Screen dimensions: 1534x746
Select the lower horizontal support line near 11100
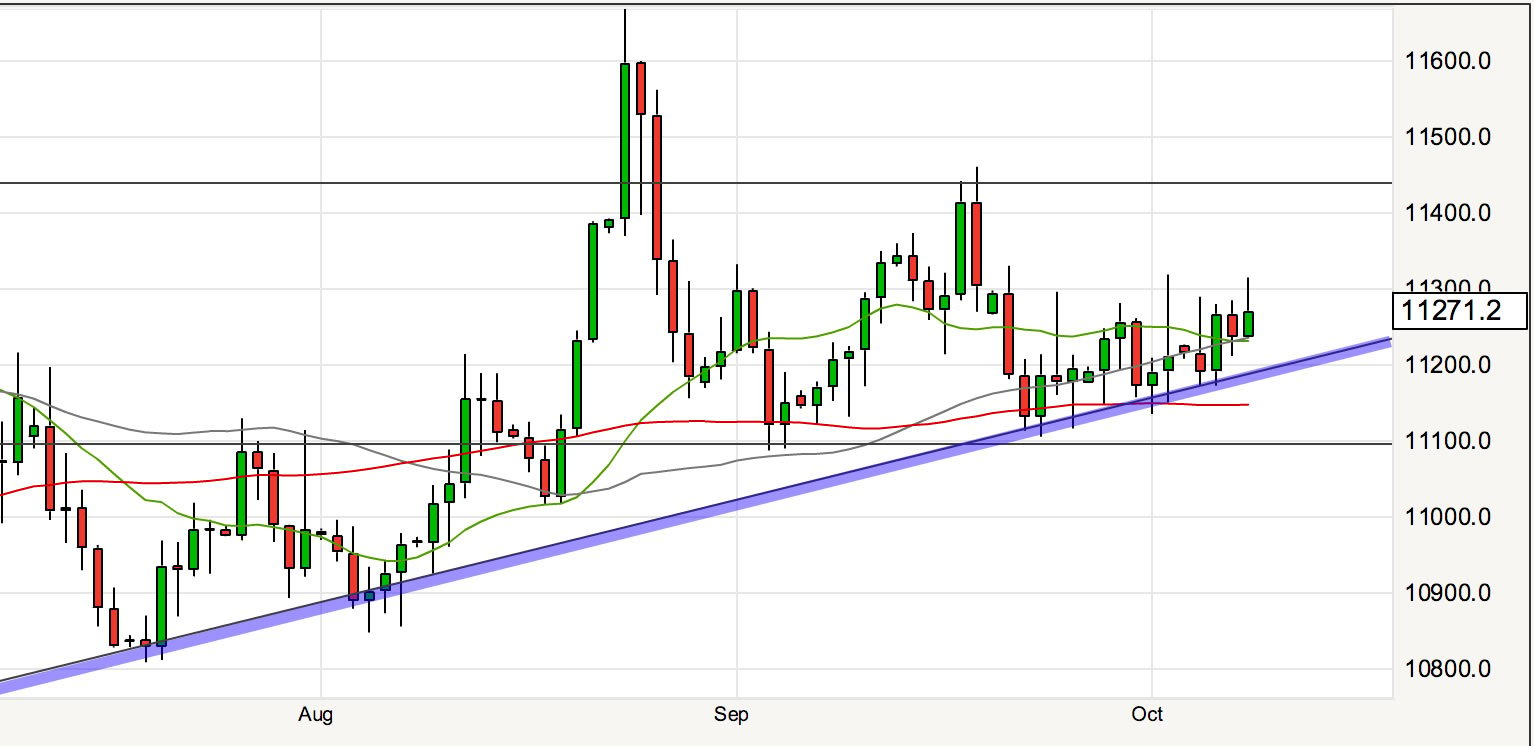(696, 443)
